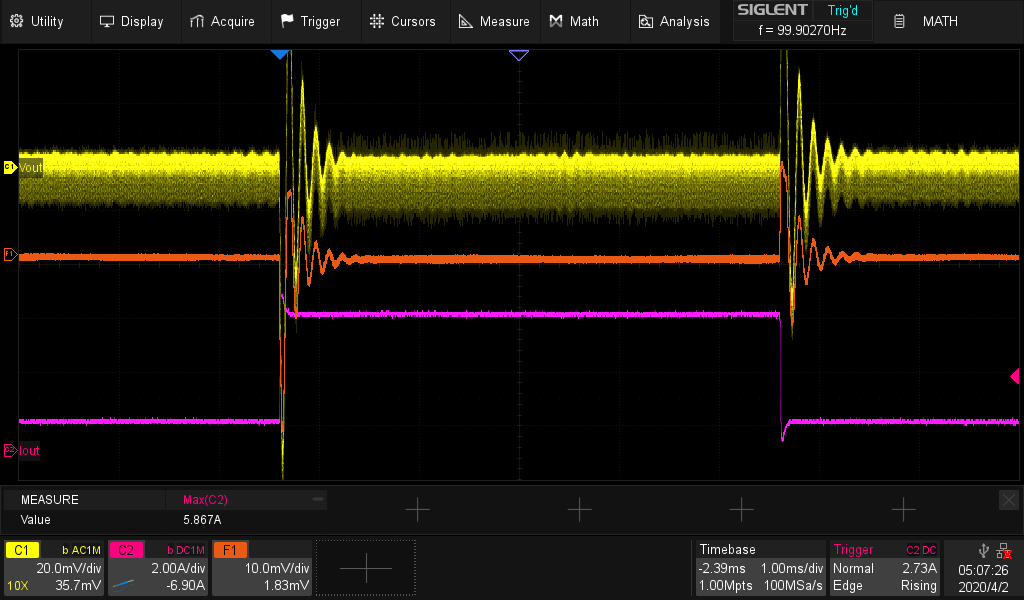1024x600 pixels.
Task: Open the Math menu in toolbar
Action: click(574, 21)
